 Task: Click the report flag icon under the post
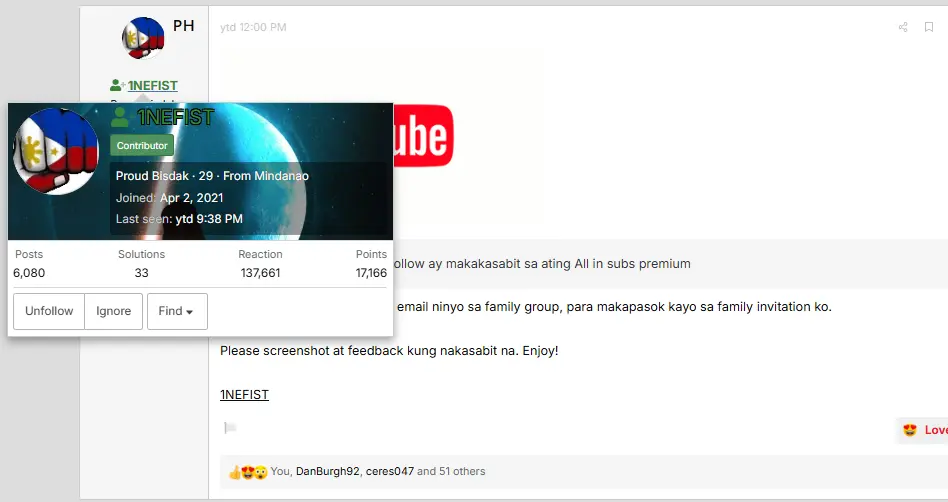click(230, 428)
